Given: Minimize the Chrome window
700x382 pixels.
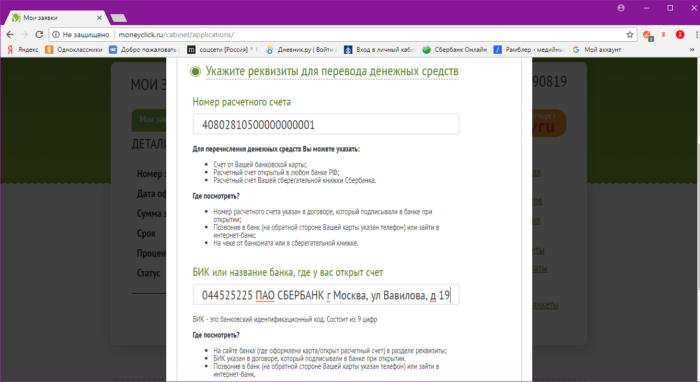Looking at the screenshot, I should [646, 8].
